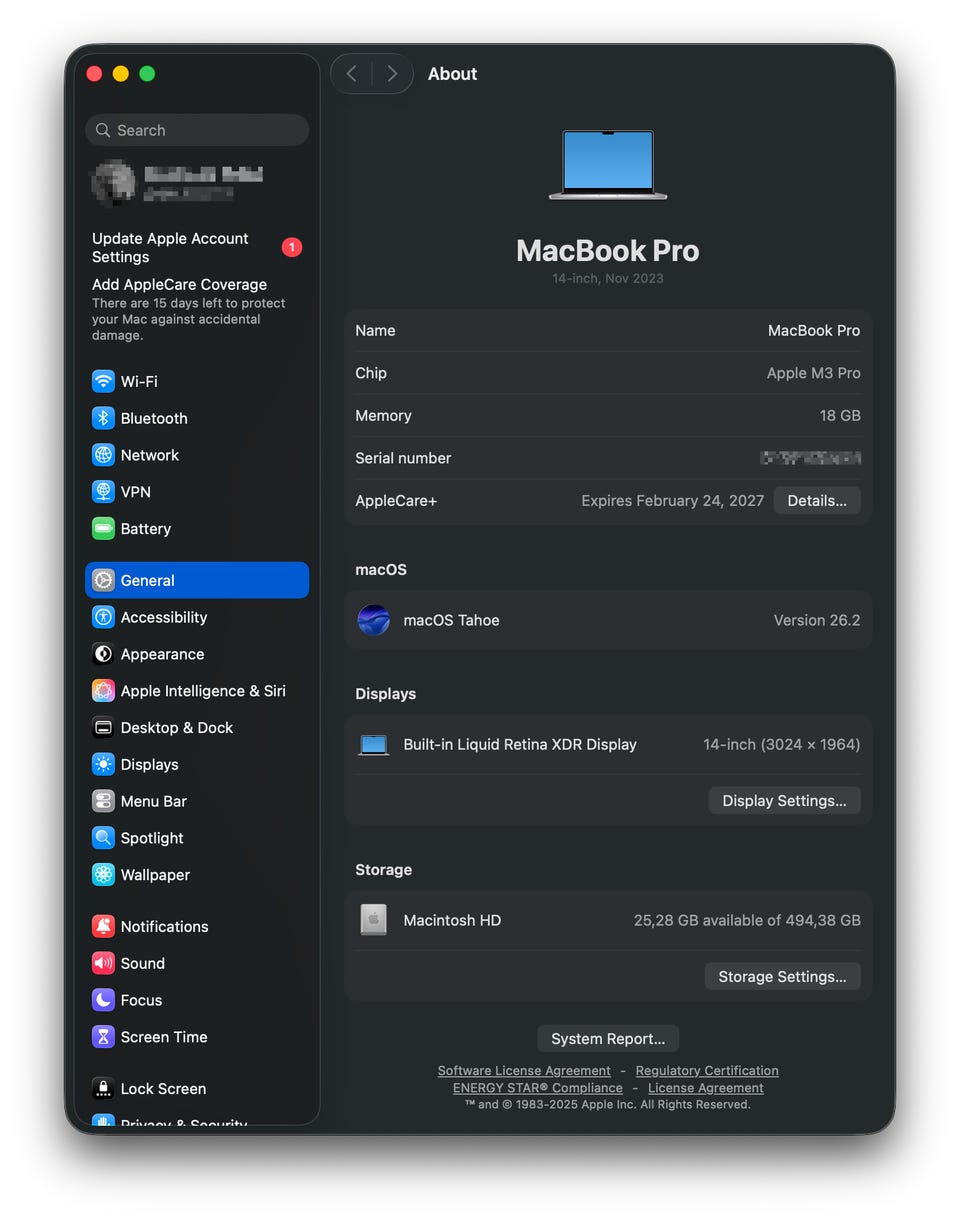Click the red notification badge
This screenshot has width=960, height=1220.
pyautogui.click(x=292, y=247)
